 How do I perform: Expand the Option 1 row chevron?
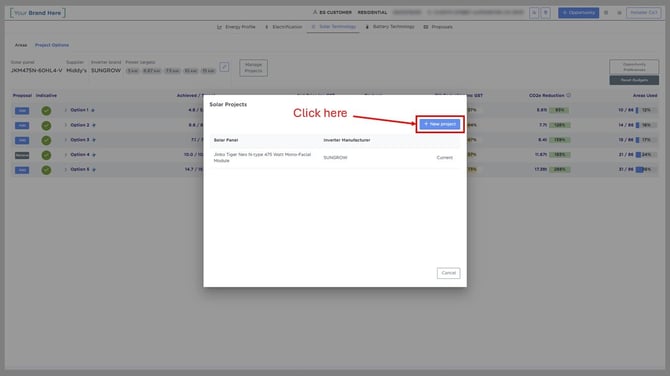[x=66, y=110]
